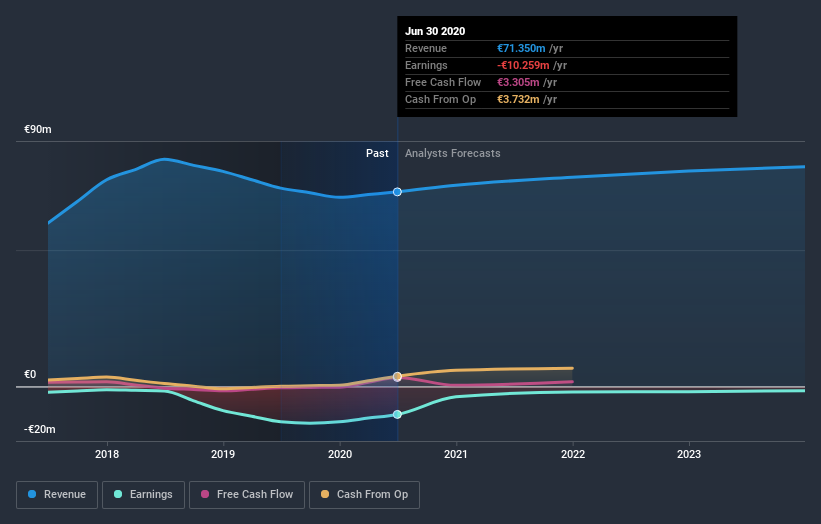Click the Analysts Forecasts label
This screenshot has height=524, width=821.
point(452,153)
